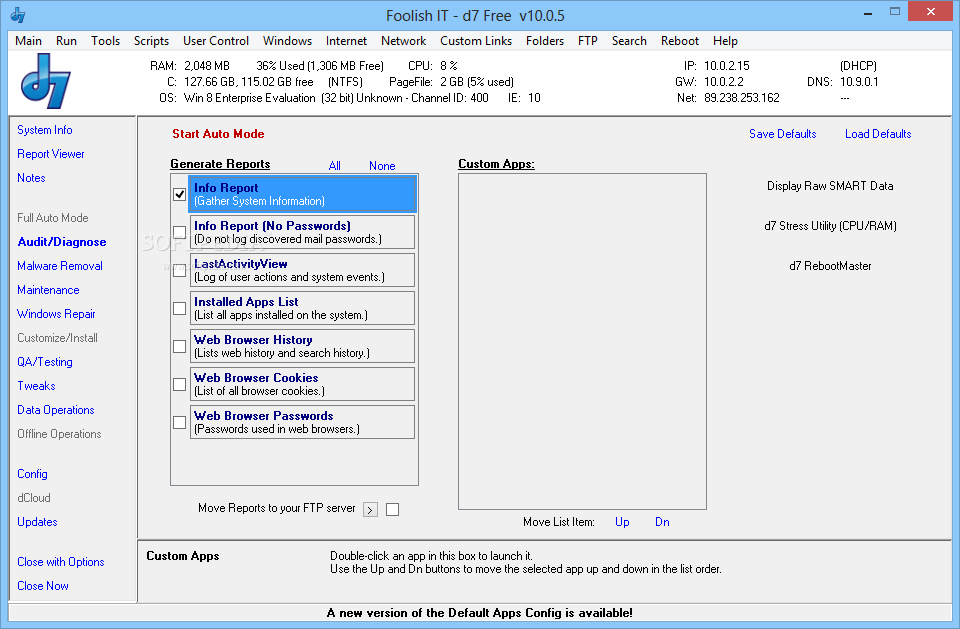Open System Info in sidebar
960x629 pixels.
(45, 130)
